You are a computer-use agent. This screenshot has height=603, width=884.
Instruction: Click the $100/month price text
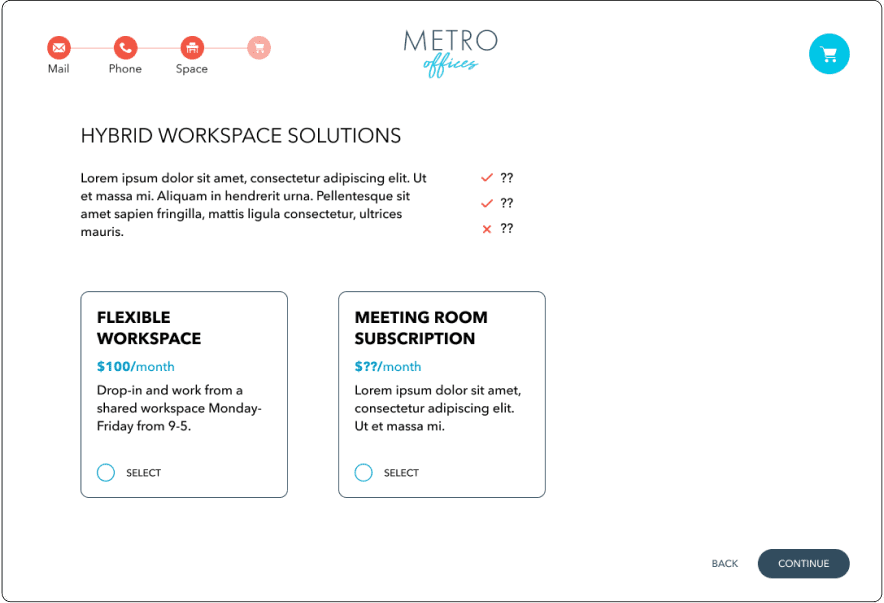pyautogui.click(x=135, y=367)
